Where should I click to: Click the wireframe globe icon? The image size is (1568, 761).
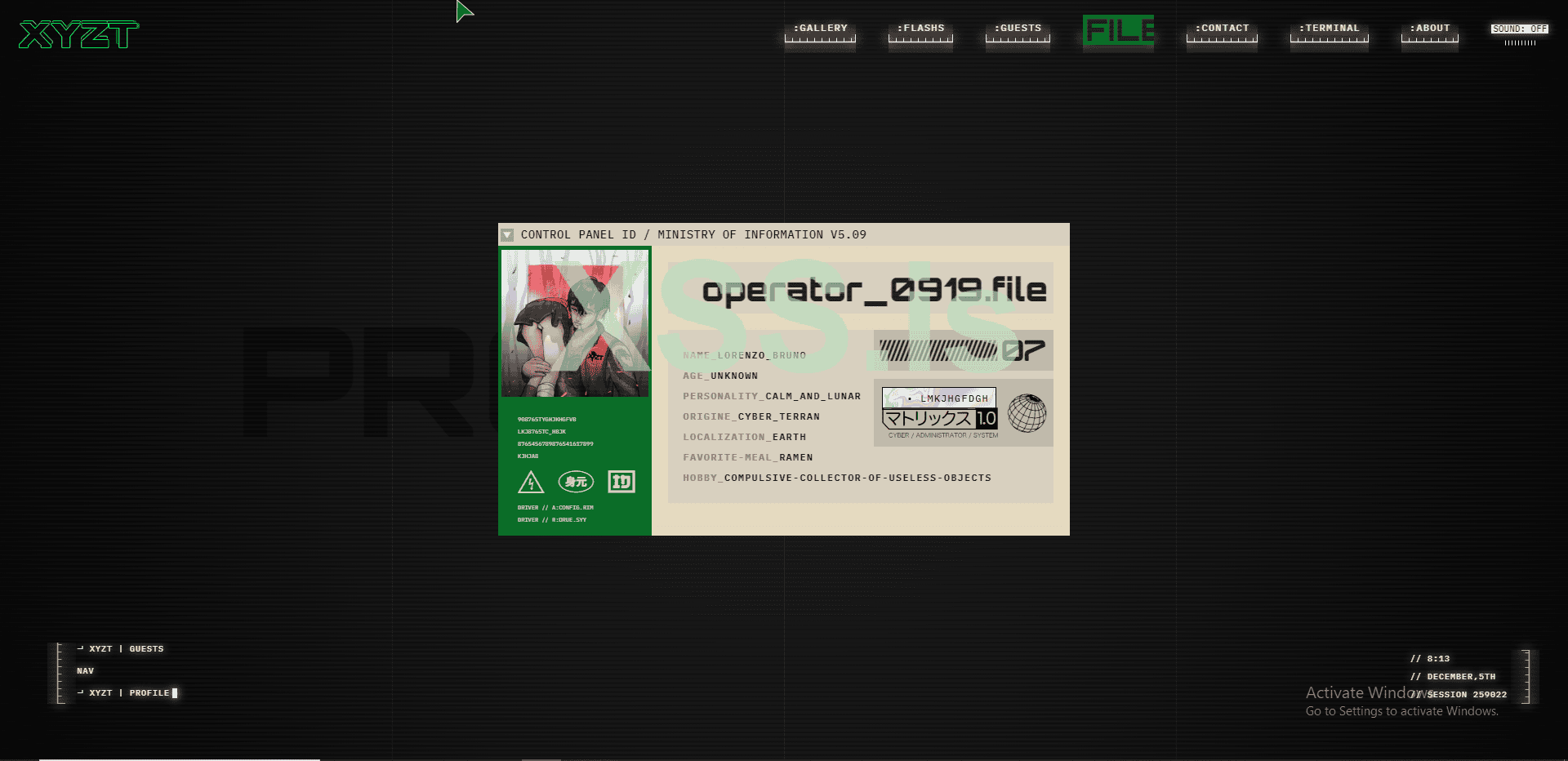(x=1027, y=413)
